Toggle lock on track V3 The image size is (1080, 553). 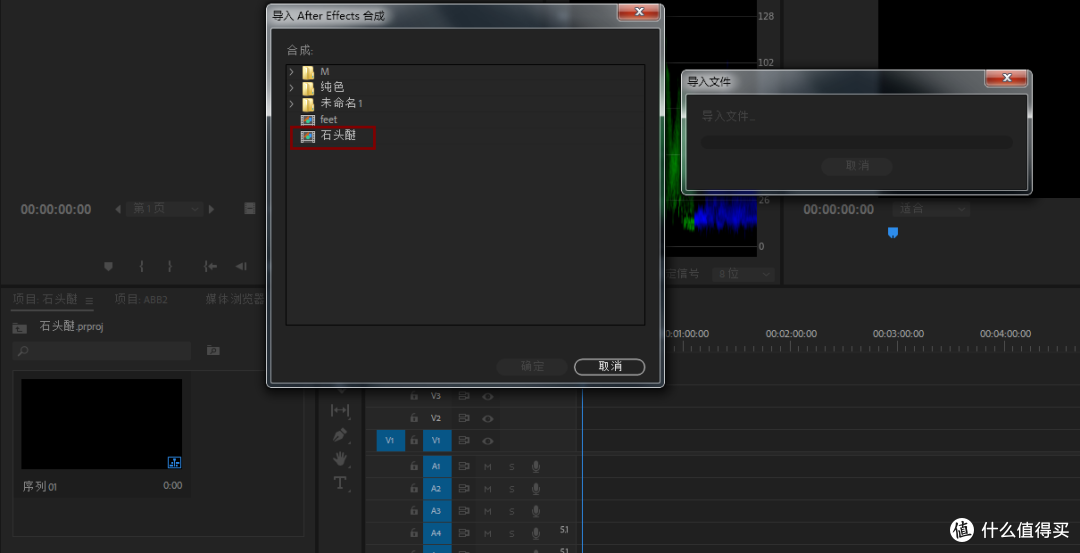pos(414,397)
